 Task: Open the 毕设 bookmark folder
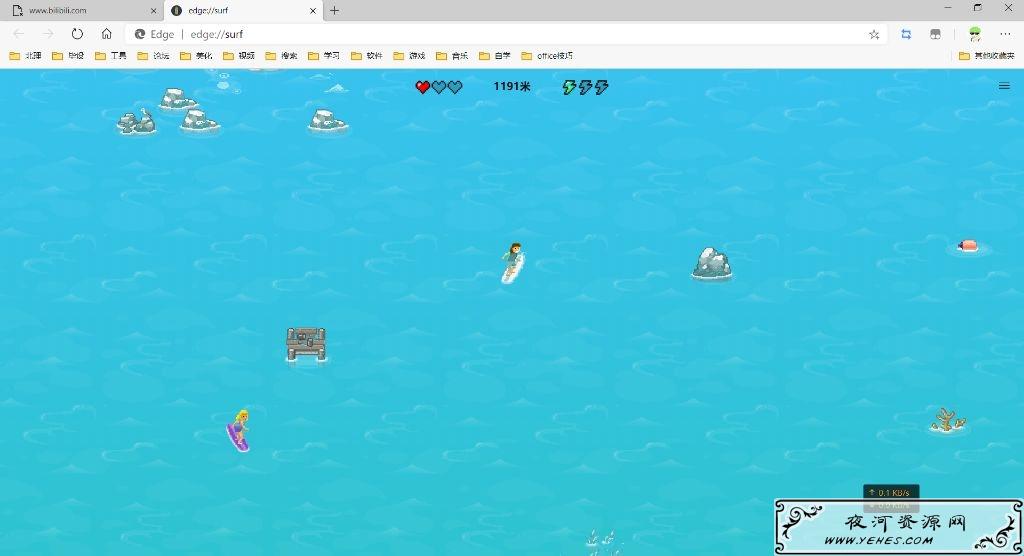click(x=68, y=56)
